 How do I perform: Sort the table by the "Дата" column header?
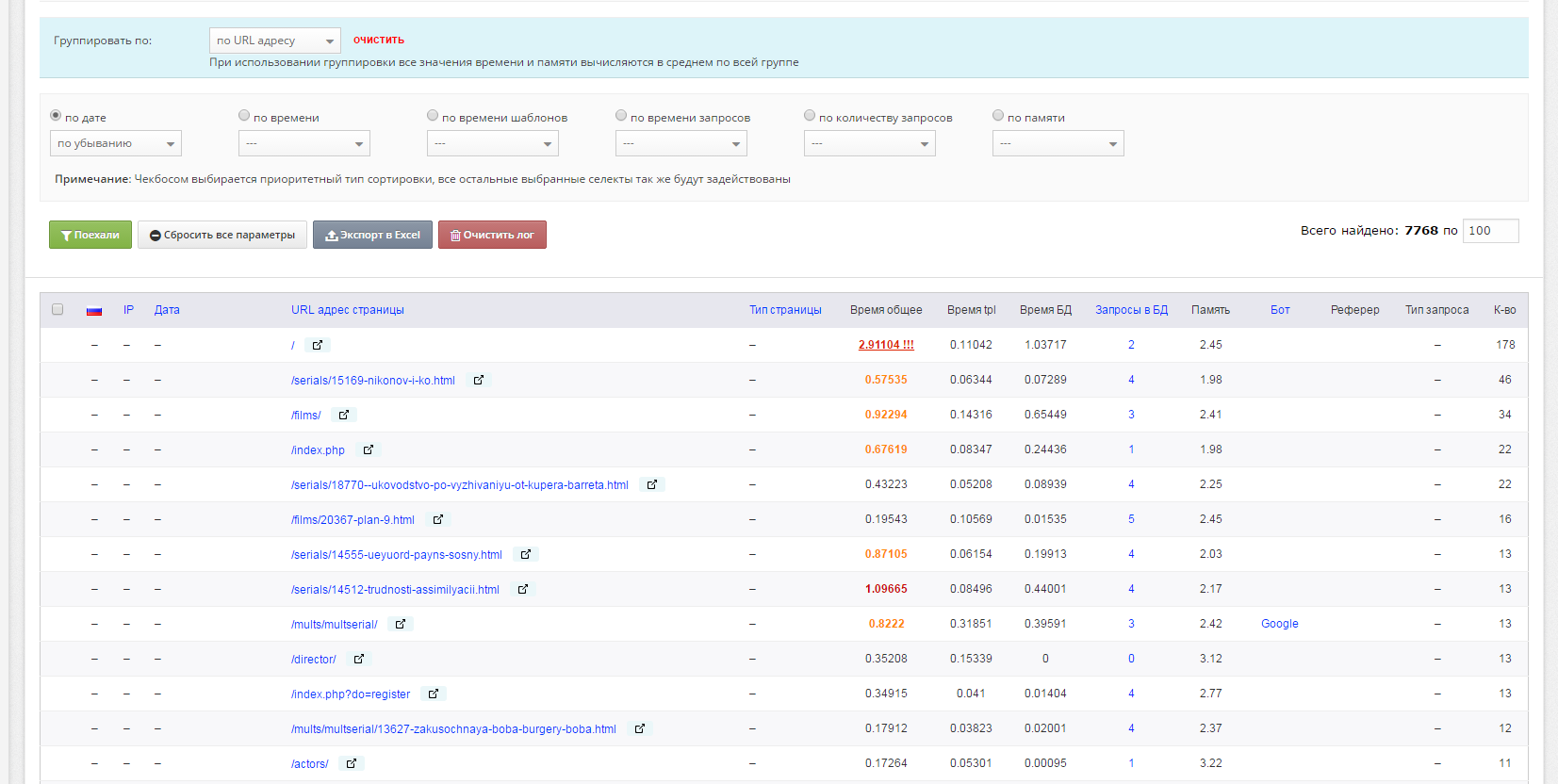(x=167, y=310)
